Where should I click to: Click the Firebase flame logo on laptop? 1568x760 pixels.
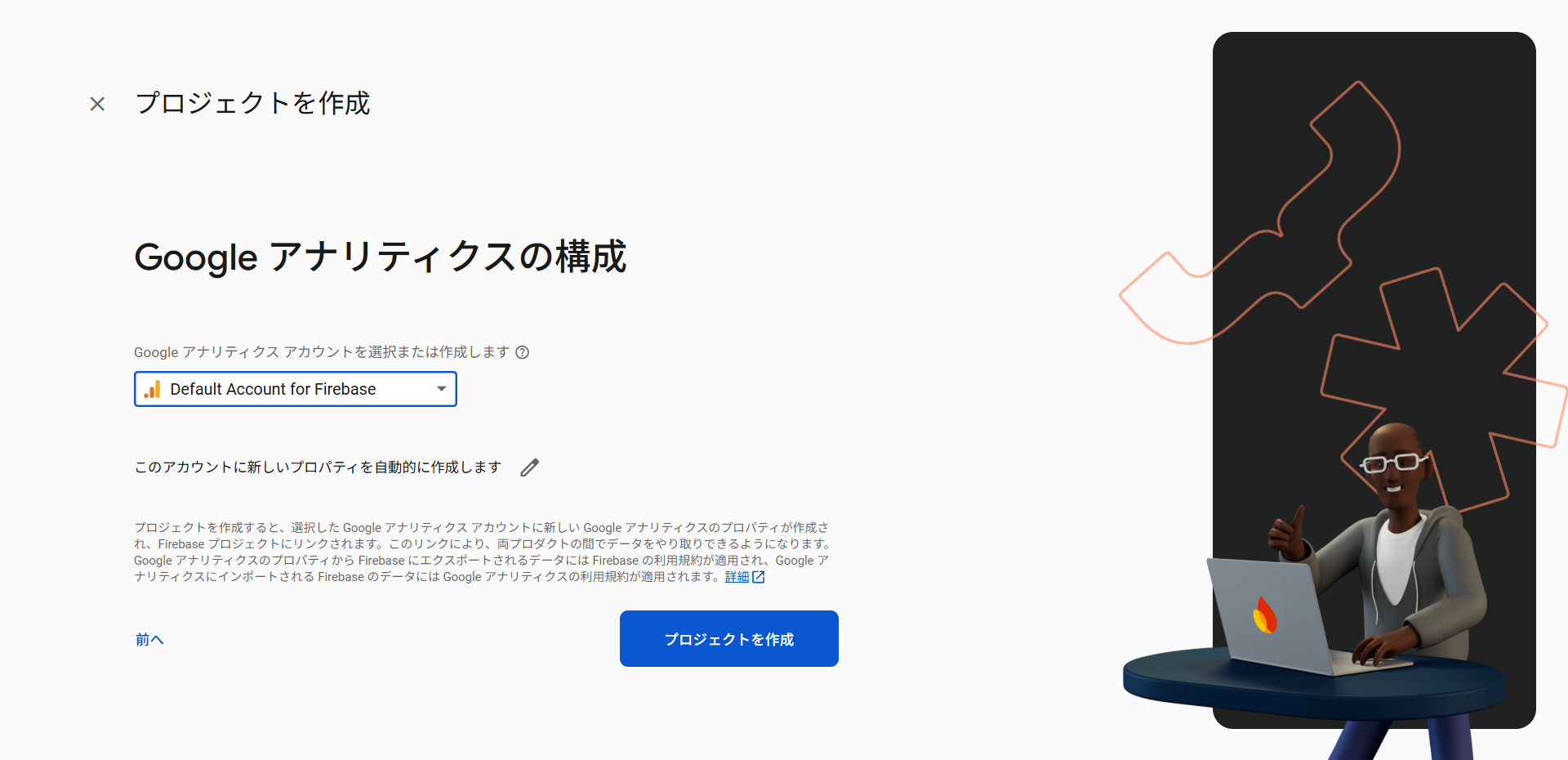point(1265,615)
